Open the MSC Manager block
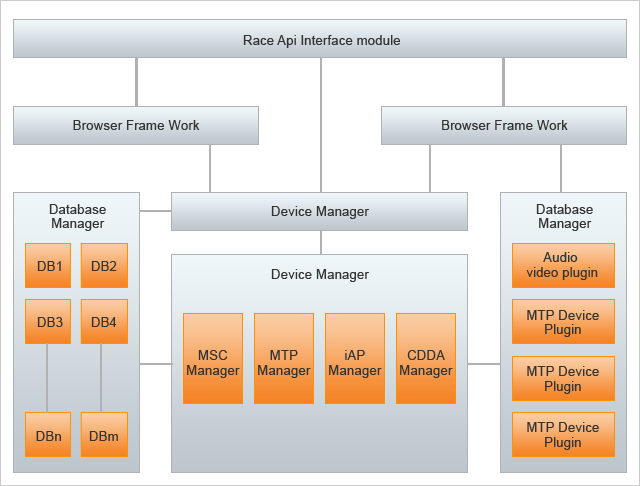This screenshot has width=640, height=486. pyautogui.click(x=213, y=359)
